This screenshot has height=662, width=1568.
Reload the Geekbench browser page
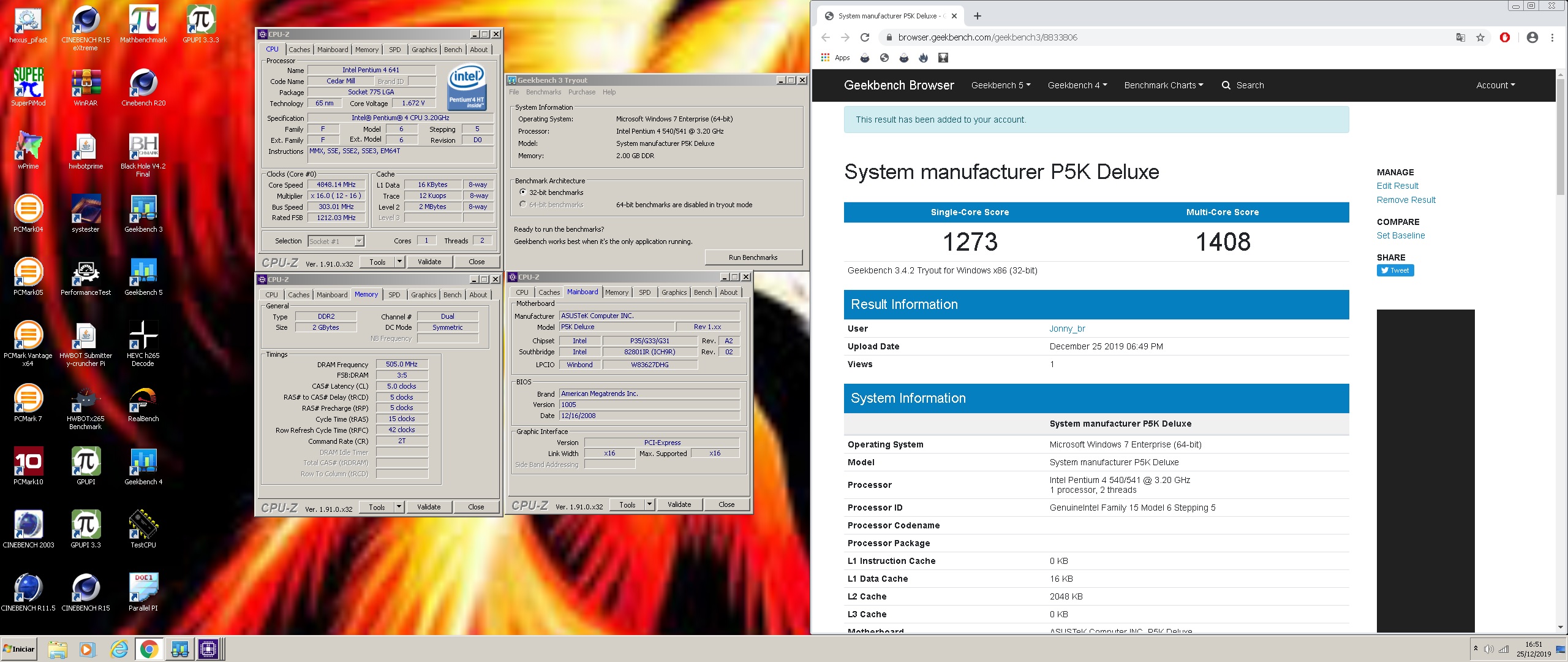point(865,37)
